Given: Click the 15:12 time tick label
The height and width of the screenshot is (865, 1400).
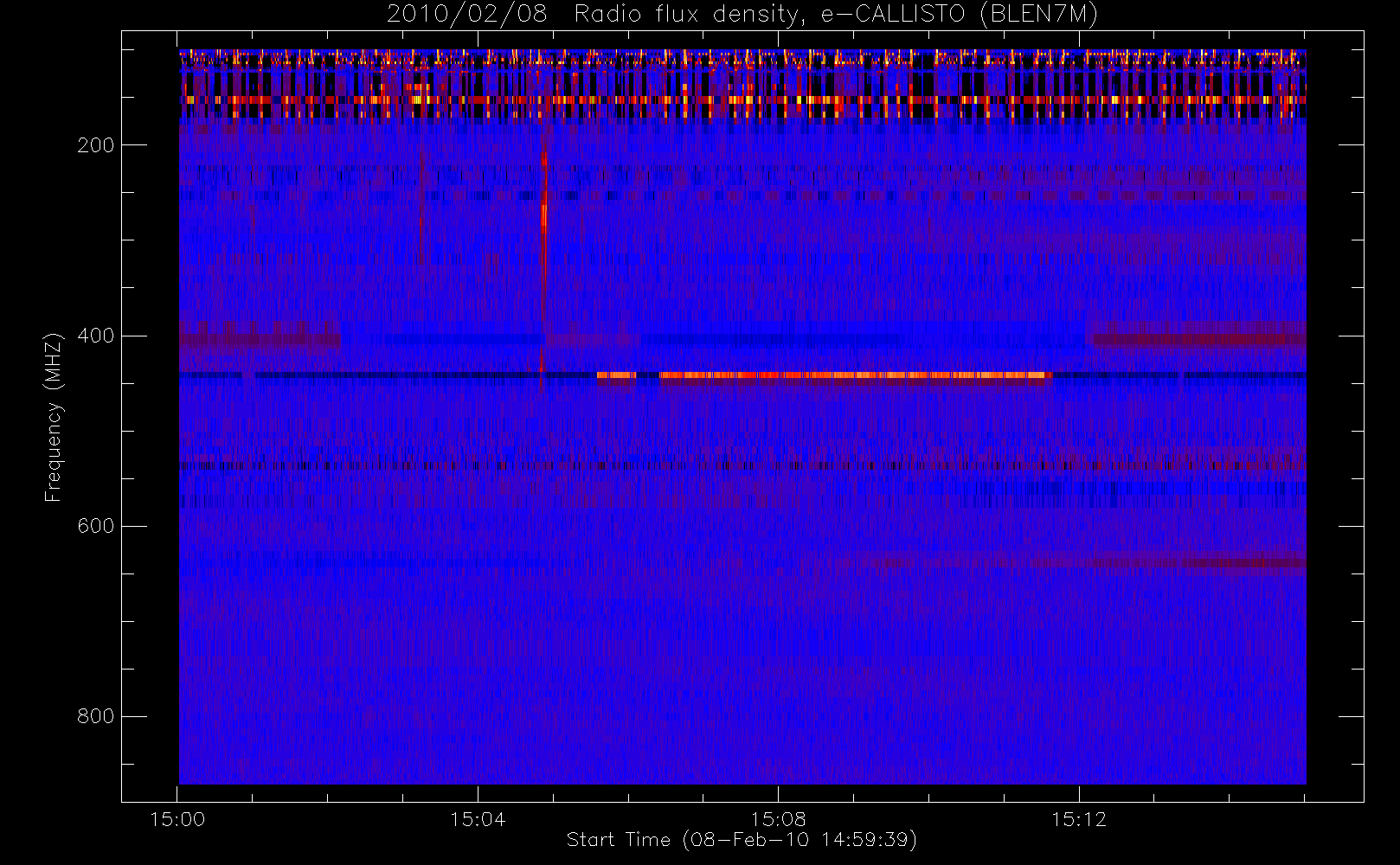Looking at the screenshot, I should (1079, 819).
